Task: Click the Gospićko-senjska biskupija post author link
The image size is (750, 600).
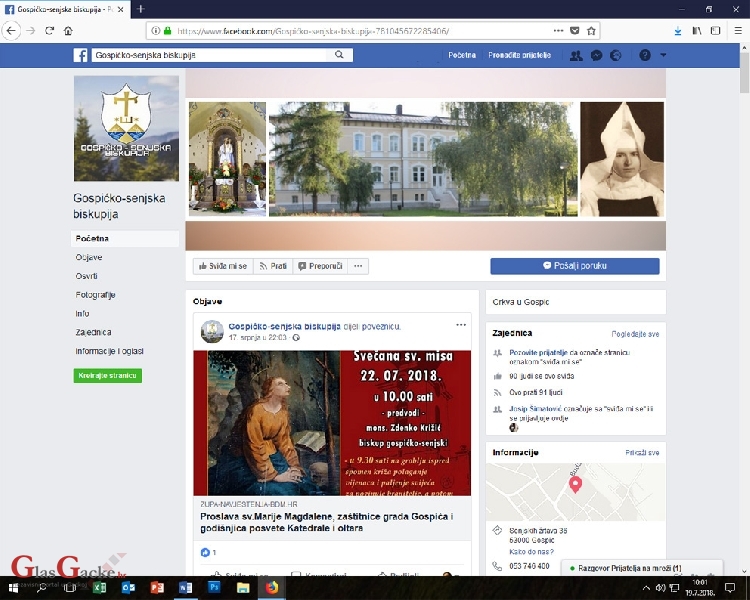Action: 284,326
